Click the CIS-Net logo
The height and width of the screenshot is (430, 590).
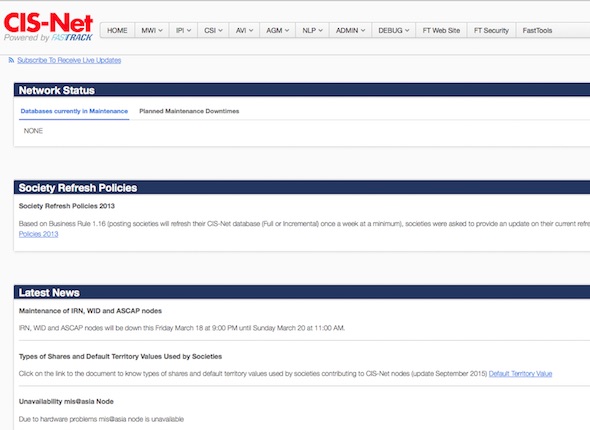pyautogui.click(x=48, y=26)
